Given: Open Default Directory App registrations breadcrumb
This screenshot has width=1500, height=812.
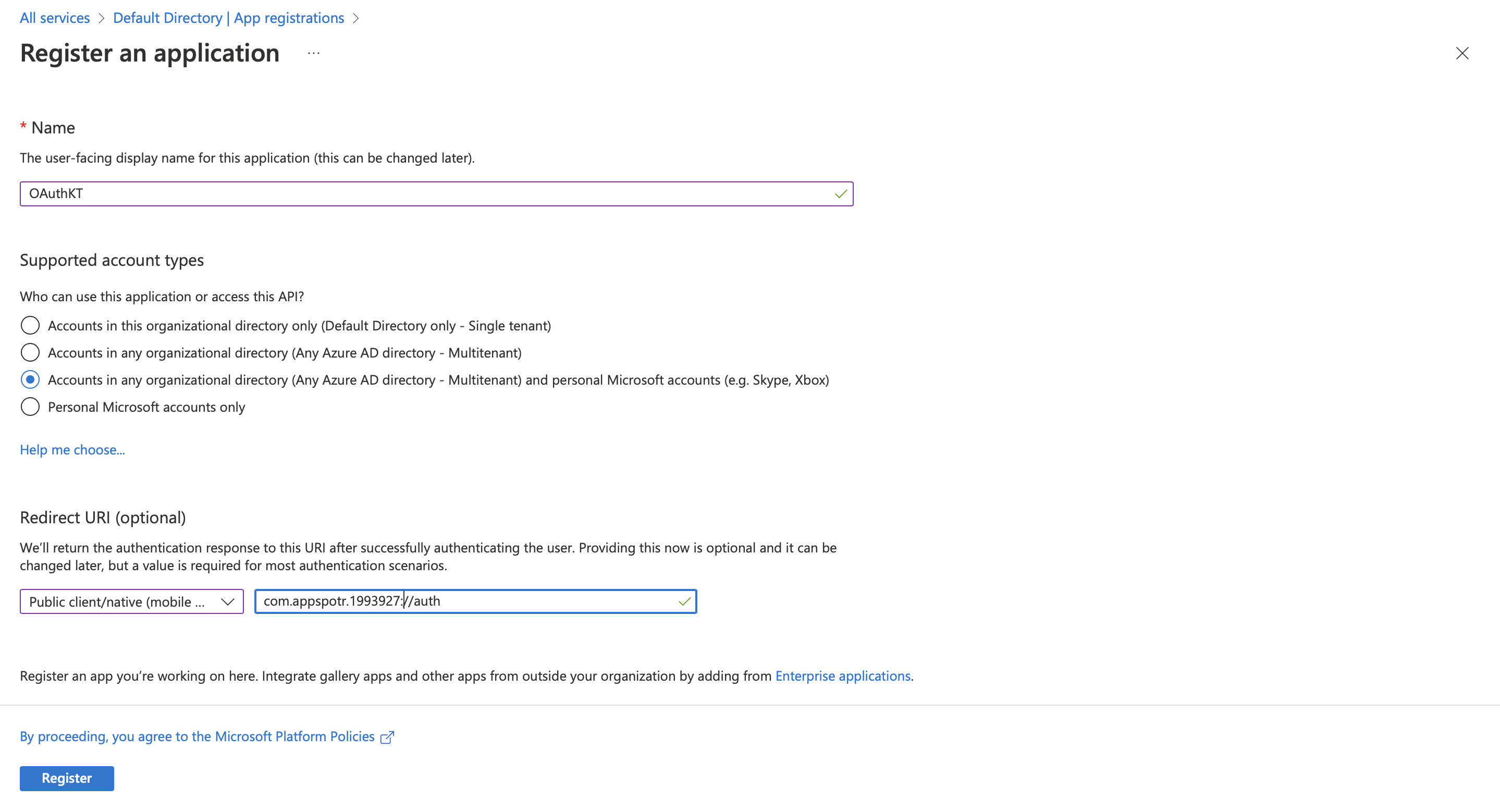Looking at the screenshot, I should (228, 18).
